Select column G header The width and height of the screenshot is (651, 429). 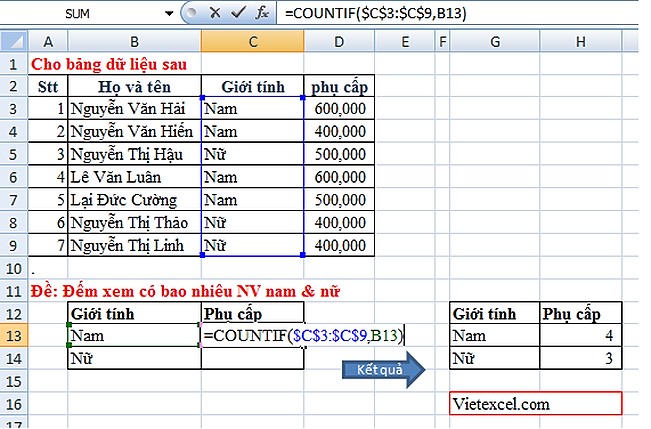tap(495, 41)
